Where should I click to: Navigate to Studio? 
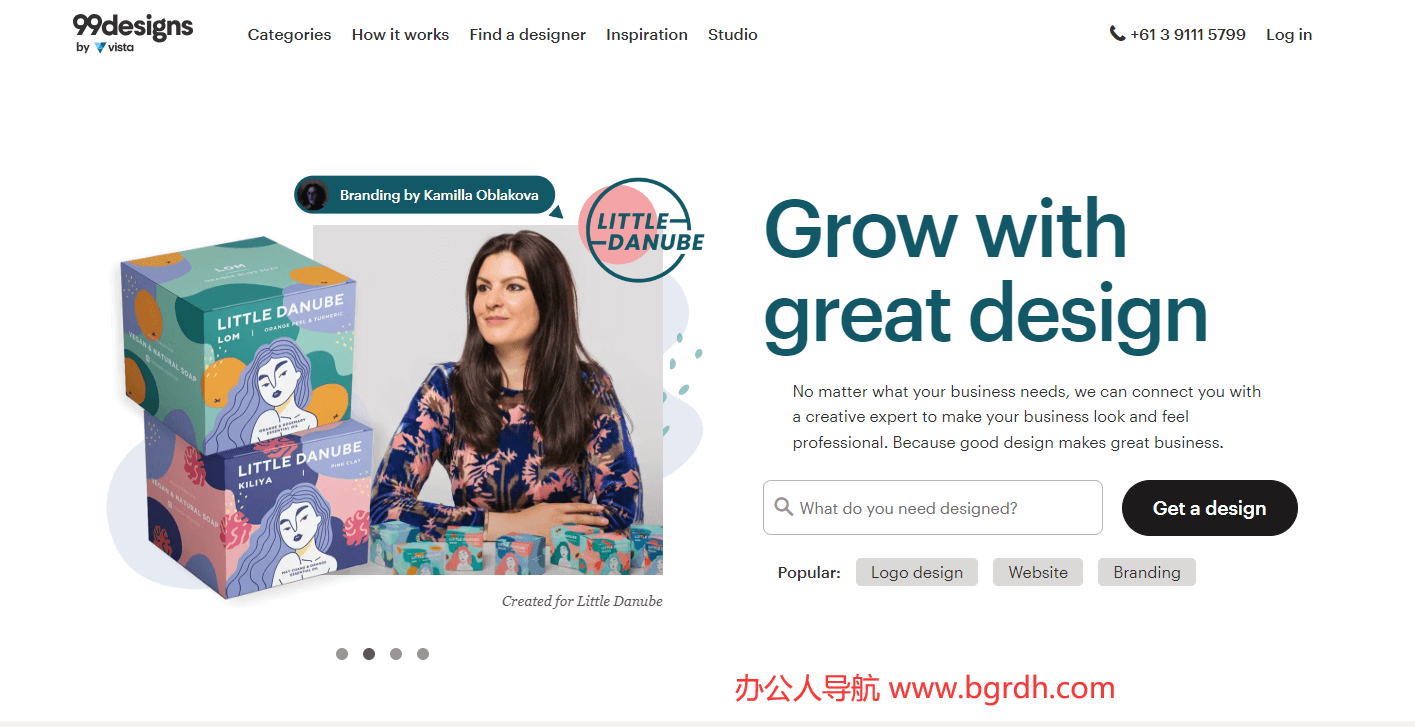[x=732, y=34]
